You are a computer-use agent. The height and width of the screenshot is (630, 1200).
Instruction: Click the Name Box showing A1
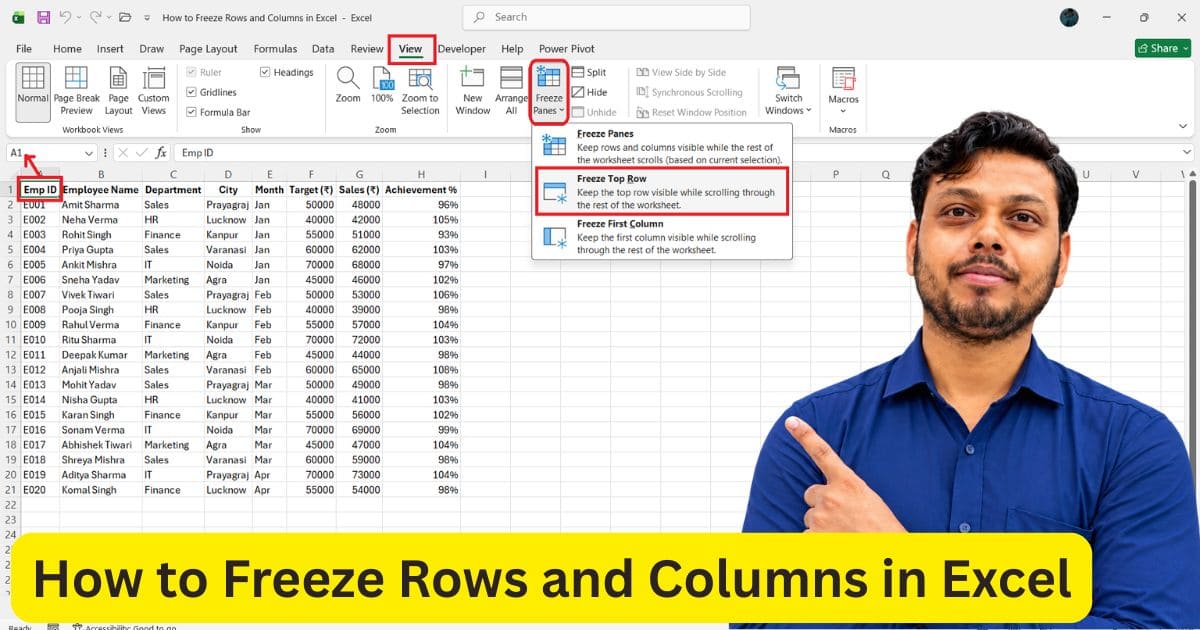pos(44,153)
